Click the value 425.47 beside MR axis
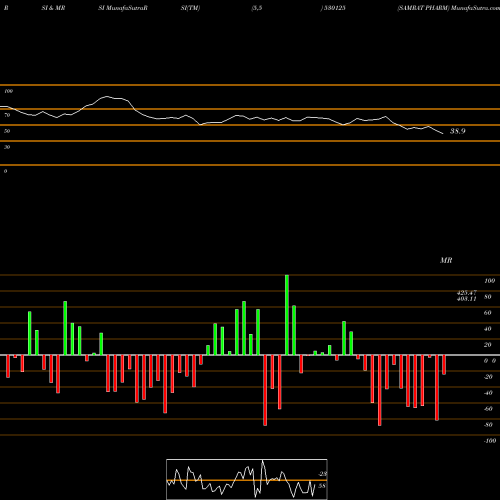 click(x=467, y=292)
